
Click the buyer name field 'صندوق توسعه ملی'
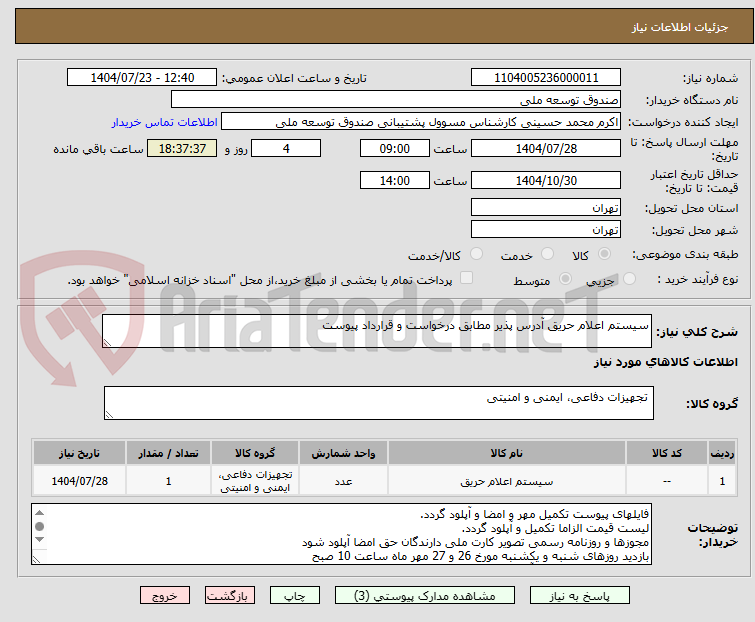(x=396, y=100)
